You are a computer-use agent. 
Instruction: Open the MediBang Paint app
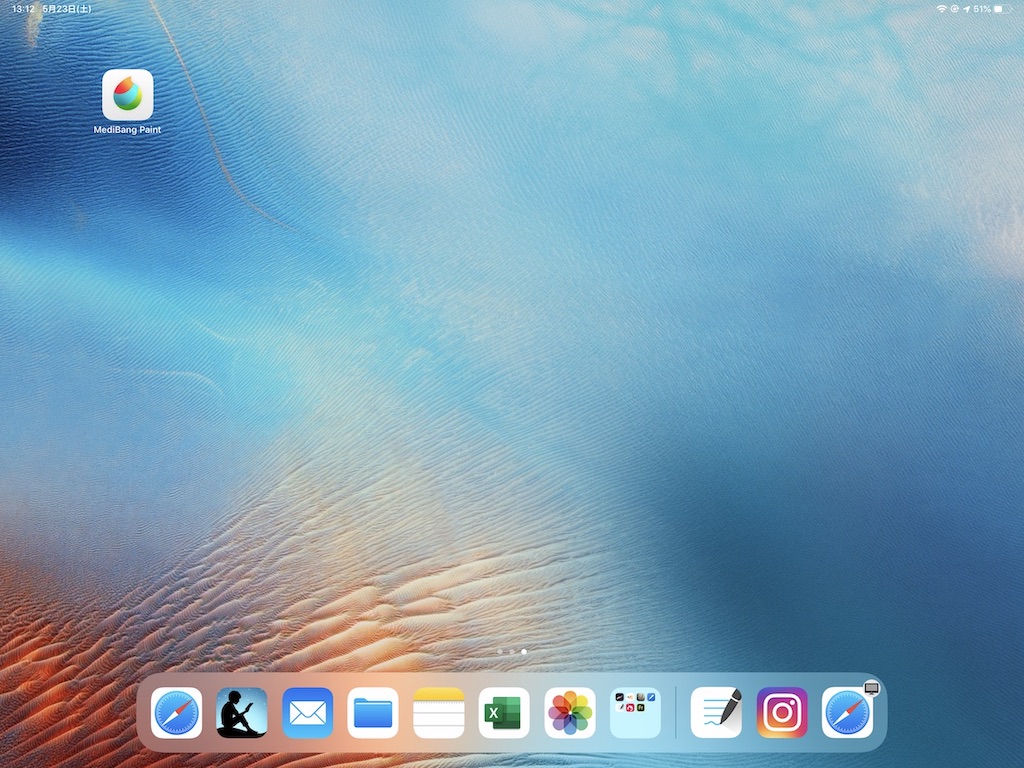coord(128,95)
